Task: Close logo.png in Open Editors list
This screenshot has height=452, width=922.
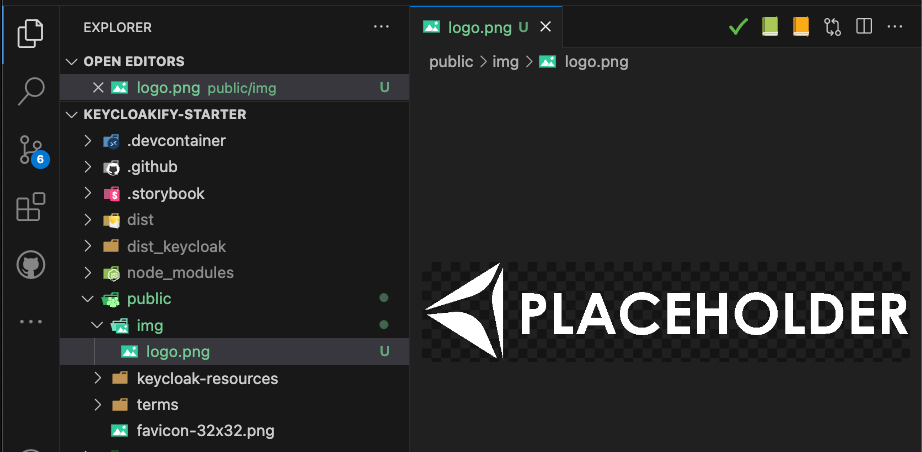Action: (98, 88)
